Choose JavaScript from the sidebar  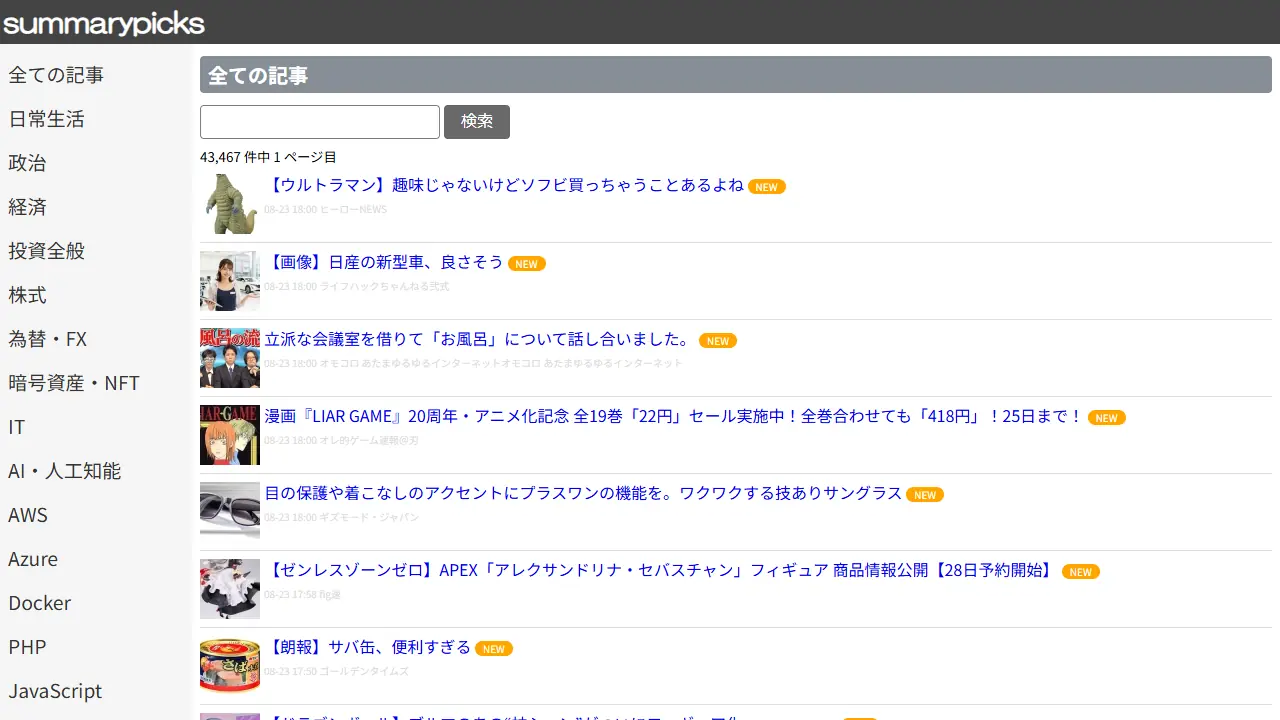pyautogui.click(x=55, y=691)
